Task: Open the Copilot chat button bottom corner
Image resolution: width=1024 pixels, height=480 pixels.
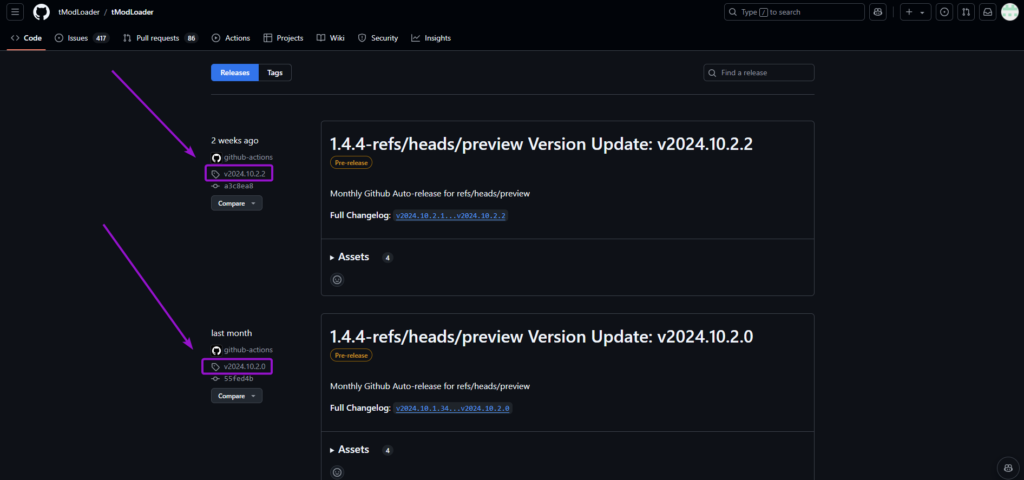Action: [1008, 468]
